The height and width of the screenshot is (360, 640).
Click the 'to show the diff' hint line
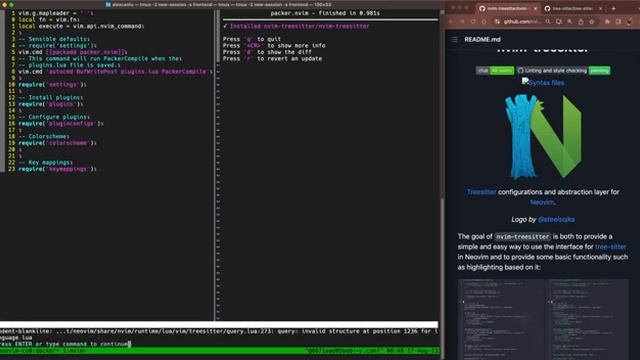pos(267,52)
